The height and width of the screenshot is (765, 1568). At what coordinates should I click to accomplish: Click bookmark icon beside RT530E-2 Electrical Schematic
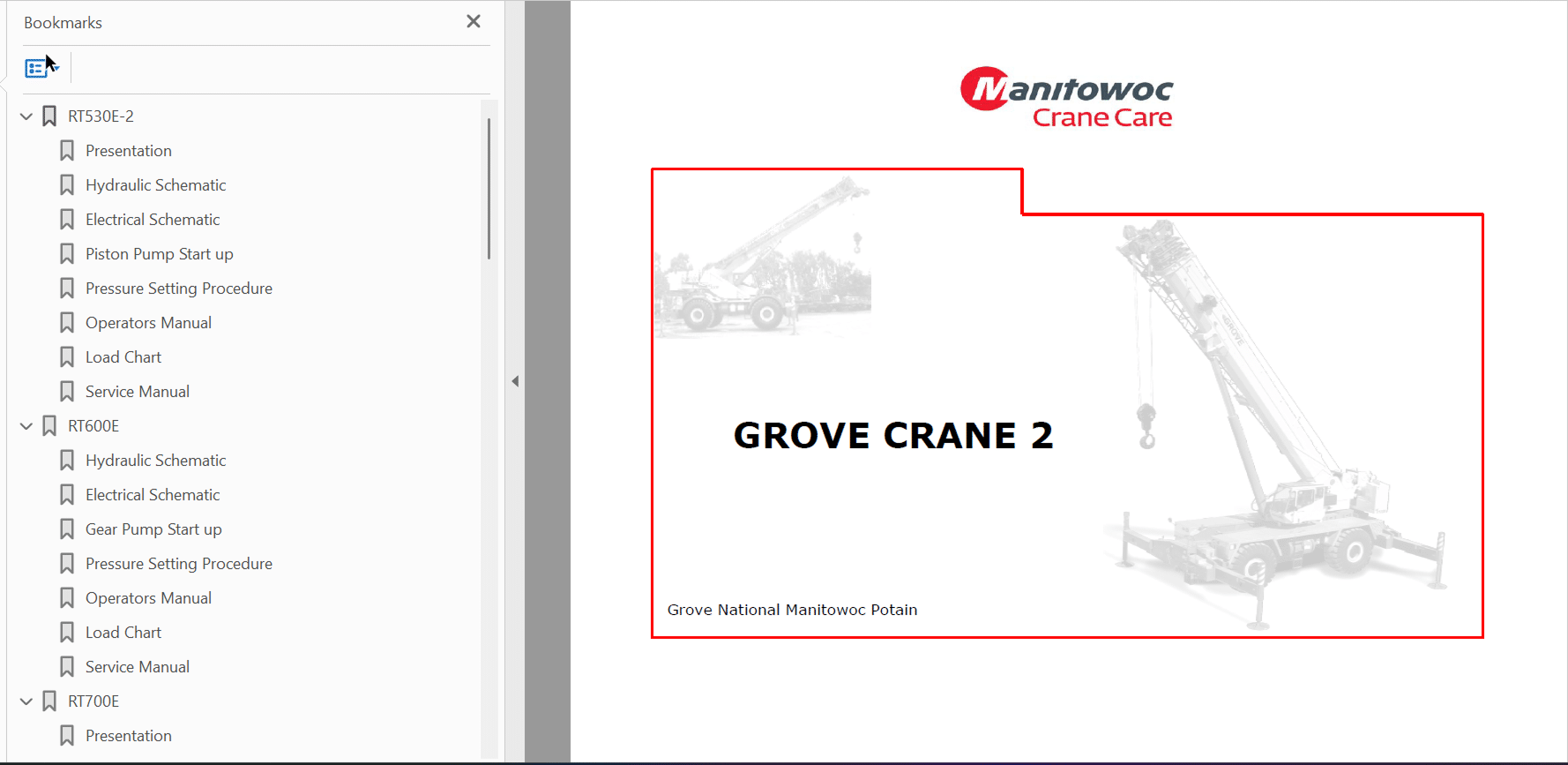click(67, 220)
